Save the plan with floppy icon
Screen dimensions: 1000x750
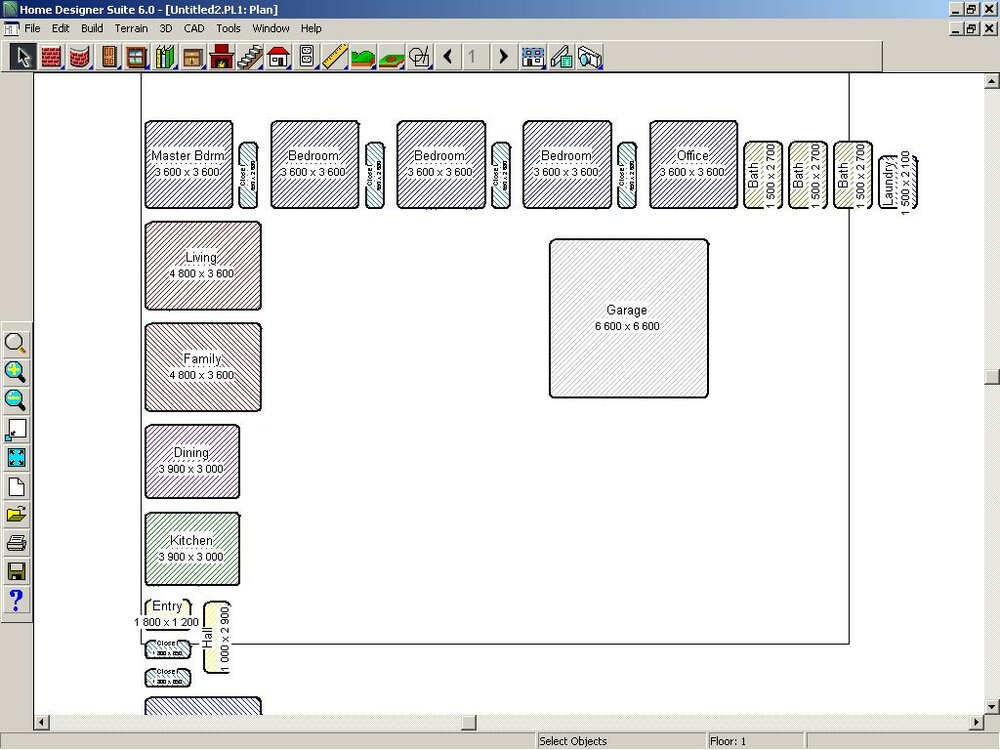16,572
